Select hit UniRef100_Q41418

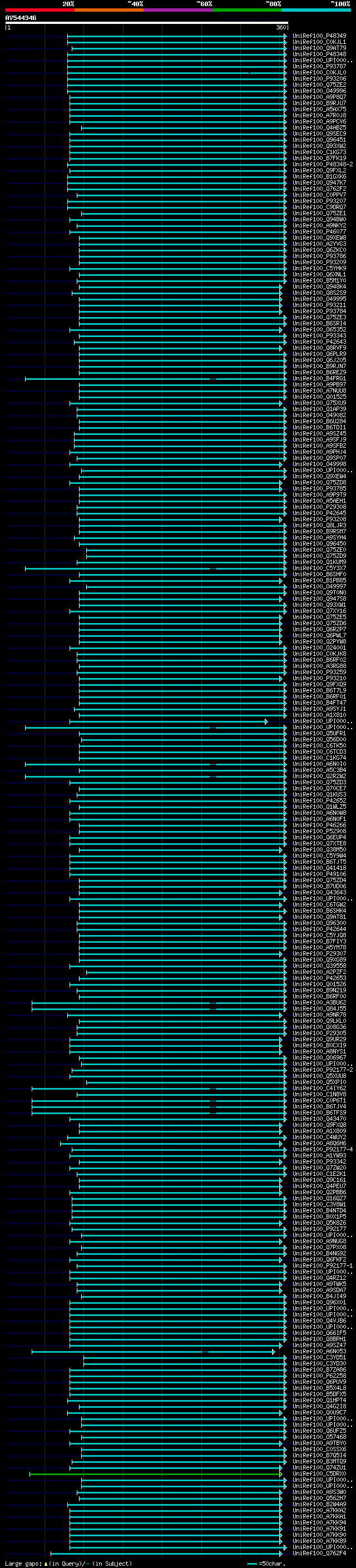pyautogui.click(x=319, y=868)
